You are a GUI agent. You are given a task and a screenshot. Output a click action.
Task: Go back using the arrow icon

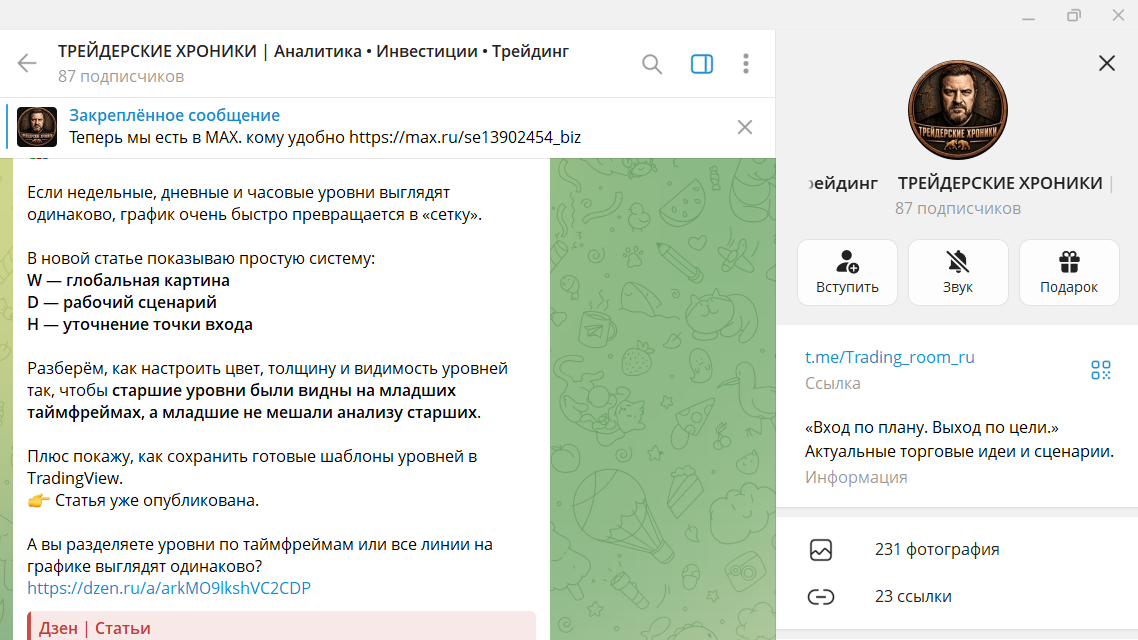[x=27, y=63]
